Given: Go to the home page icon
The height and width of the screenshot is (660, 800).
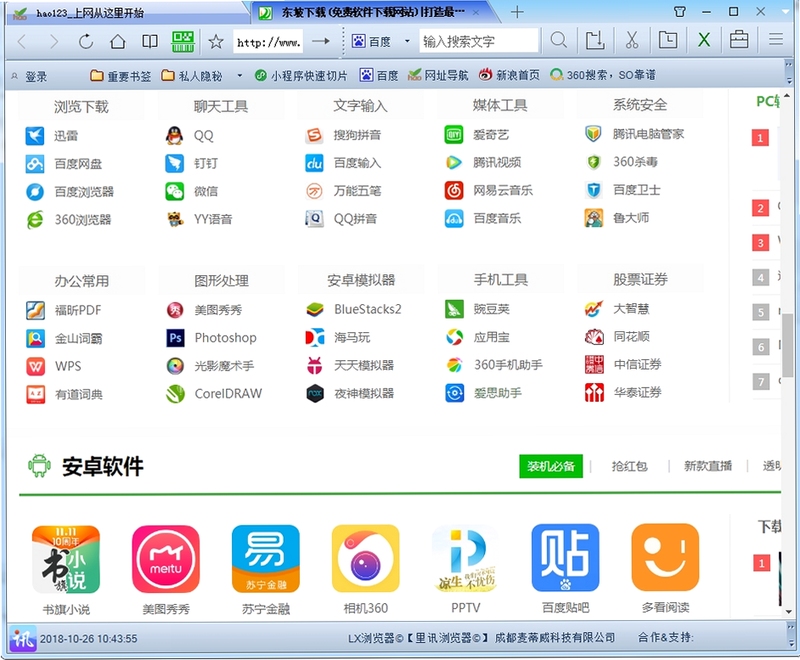Looking at the screenshot, I should 118,41.
